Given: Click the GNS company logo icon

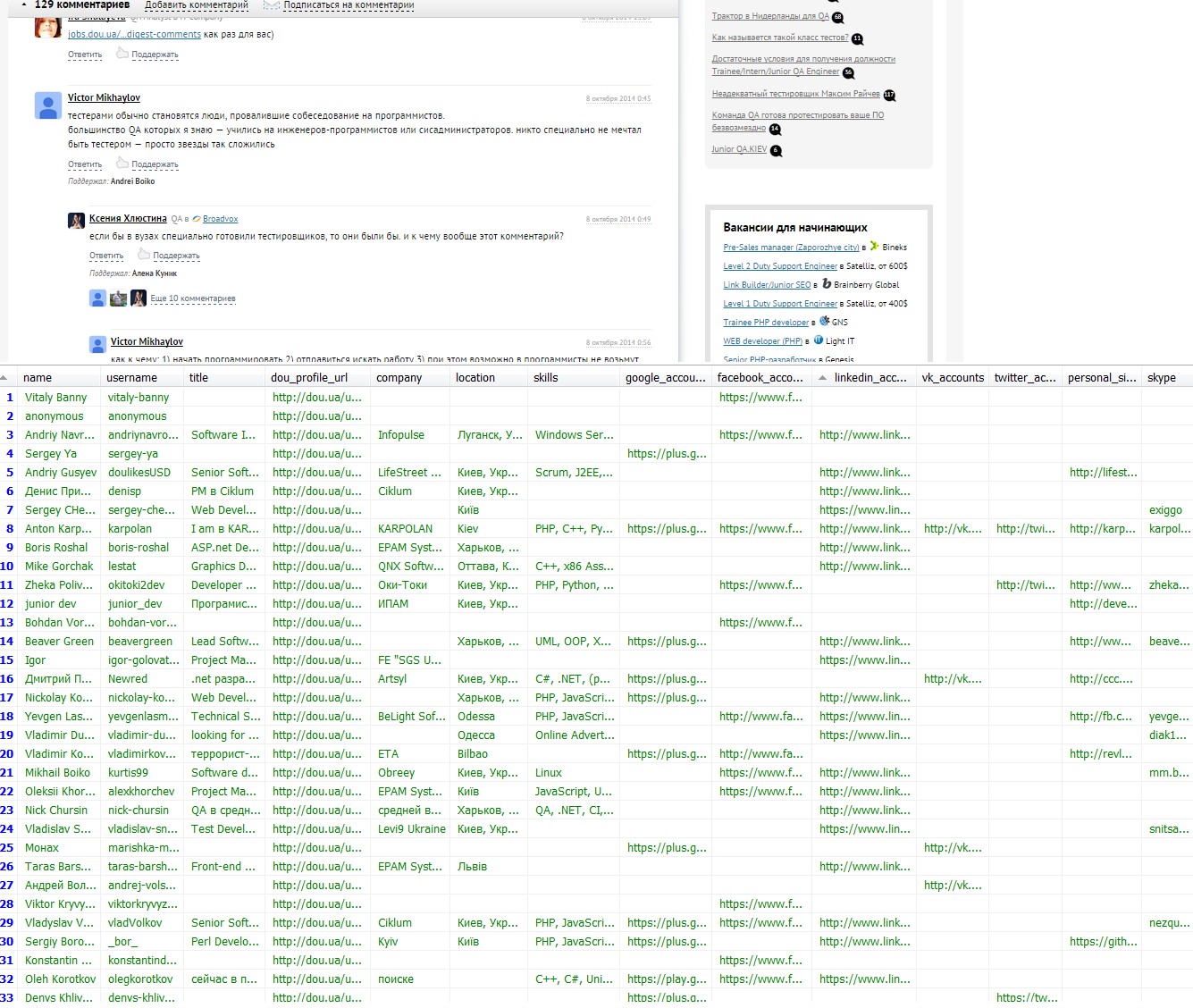Looking at the screenshot, I should (825, 322).
